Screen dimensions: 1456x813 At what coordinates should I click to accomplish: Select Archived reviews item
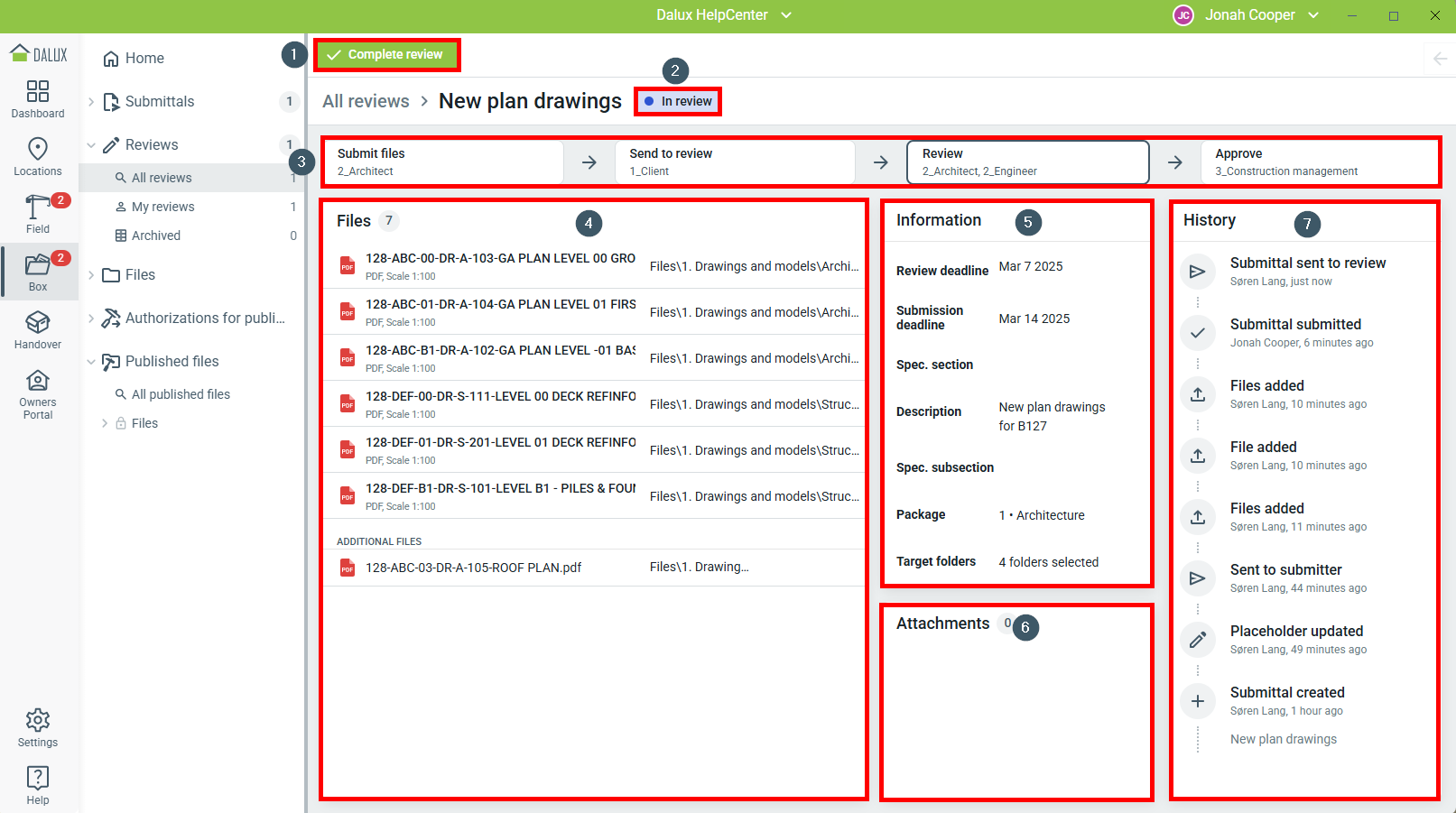pyautogui.click(x=155, y=236)
